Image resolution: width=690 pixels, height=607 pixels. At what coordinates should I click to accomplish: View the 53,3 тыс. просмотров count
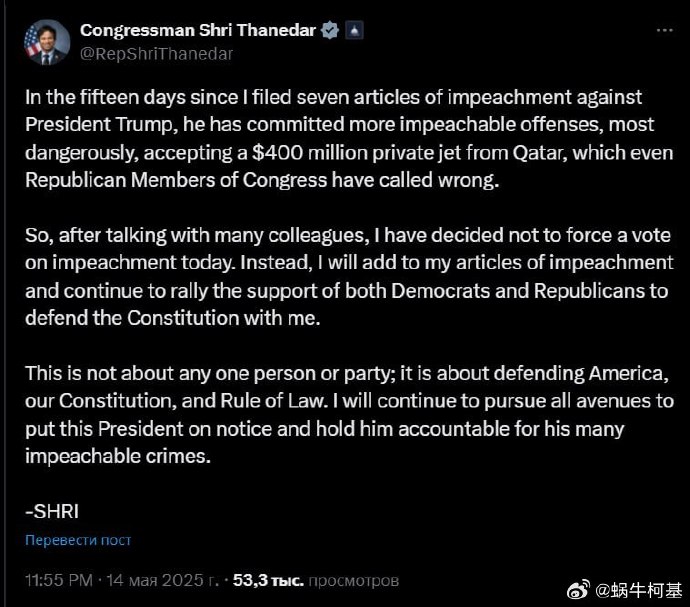[316, 580]
